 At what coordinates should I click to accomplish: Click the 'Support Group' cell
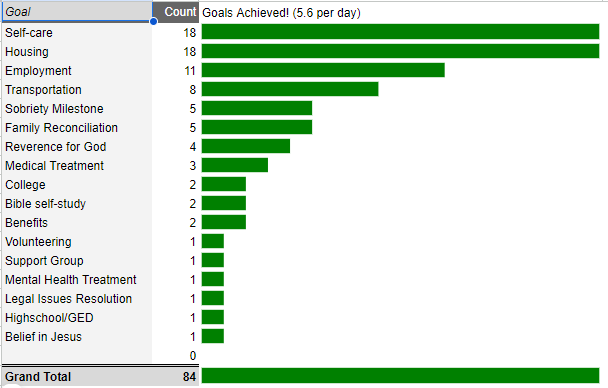point(77,260)
